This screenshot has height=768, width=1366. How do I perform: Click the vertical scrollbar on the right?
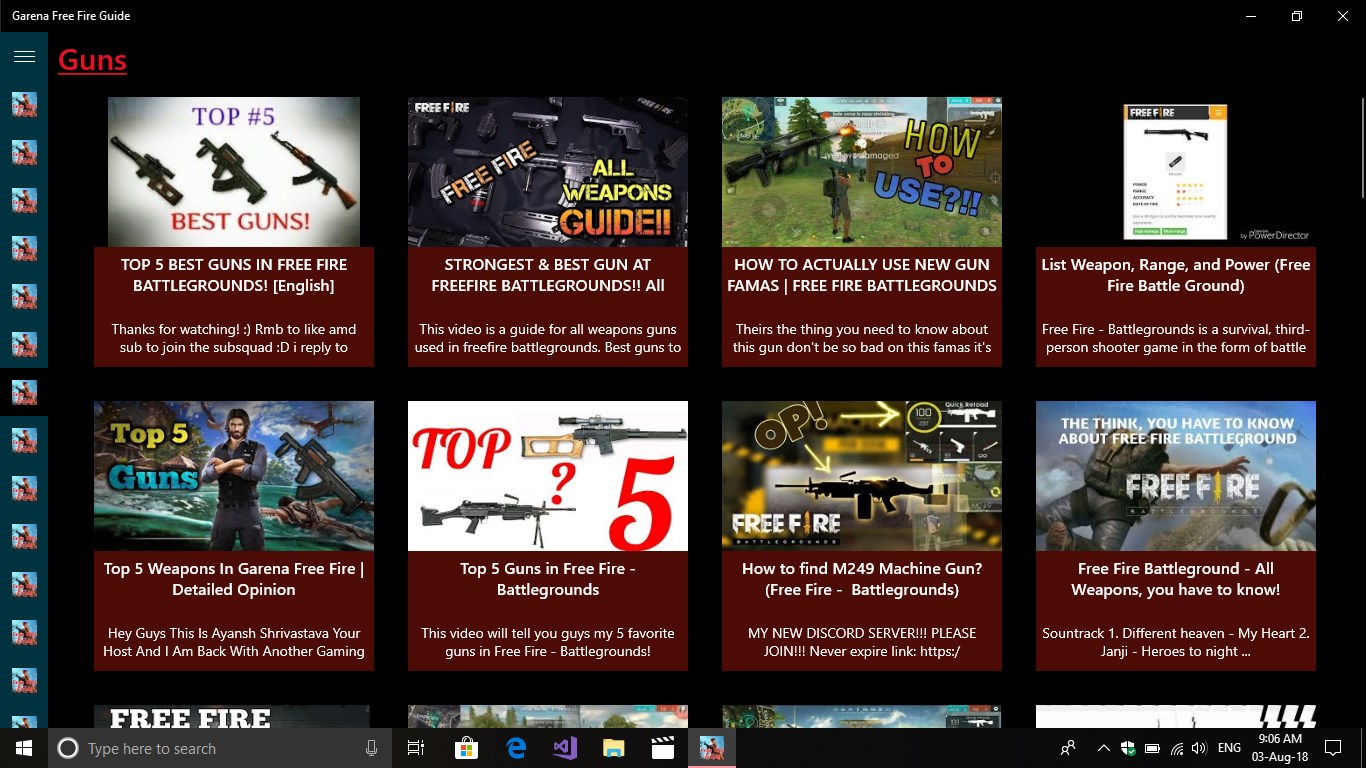pos(1362,148)
